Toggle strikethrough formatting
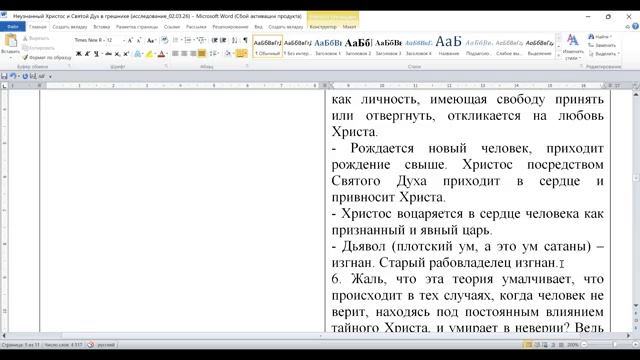 108,54
